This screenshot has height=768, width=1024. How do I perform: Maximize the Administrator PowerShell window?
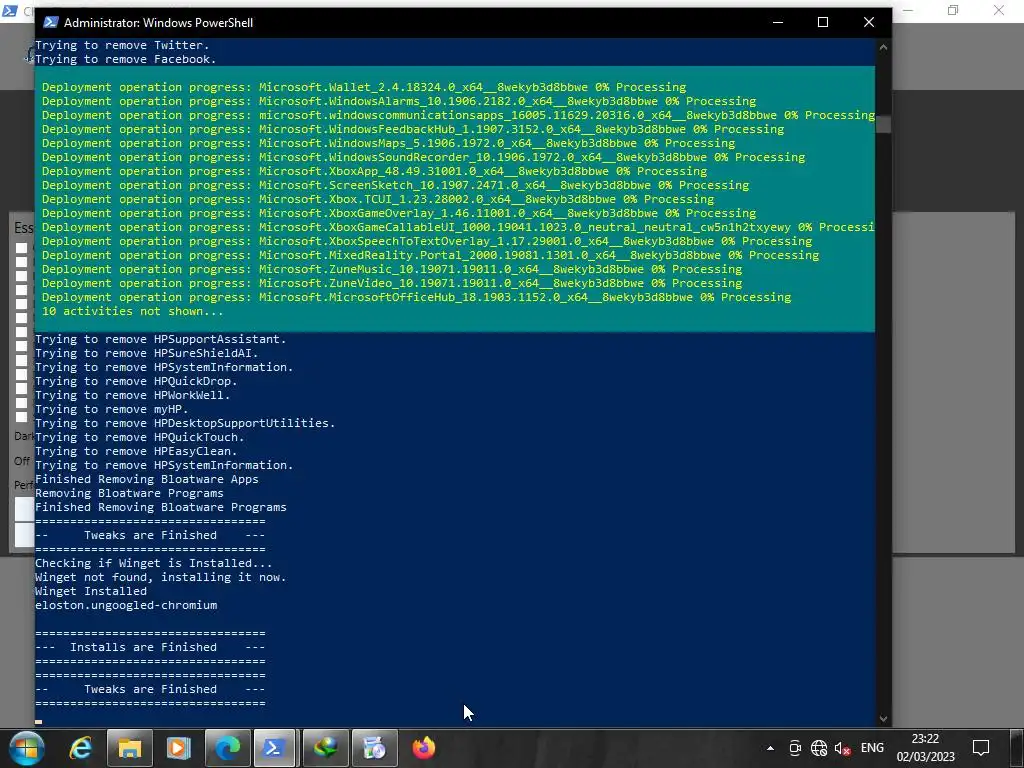point(823,22)
